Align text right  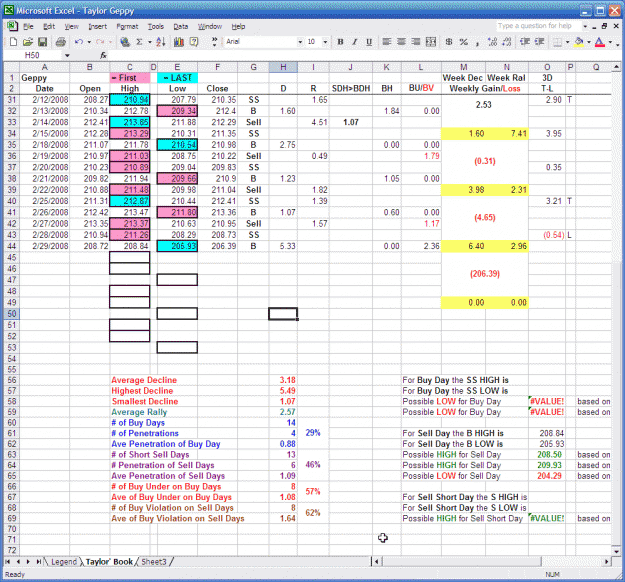[x=416, y=42]
